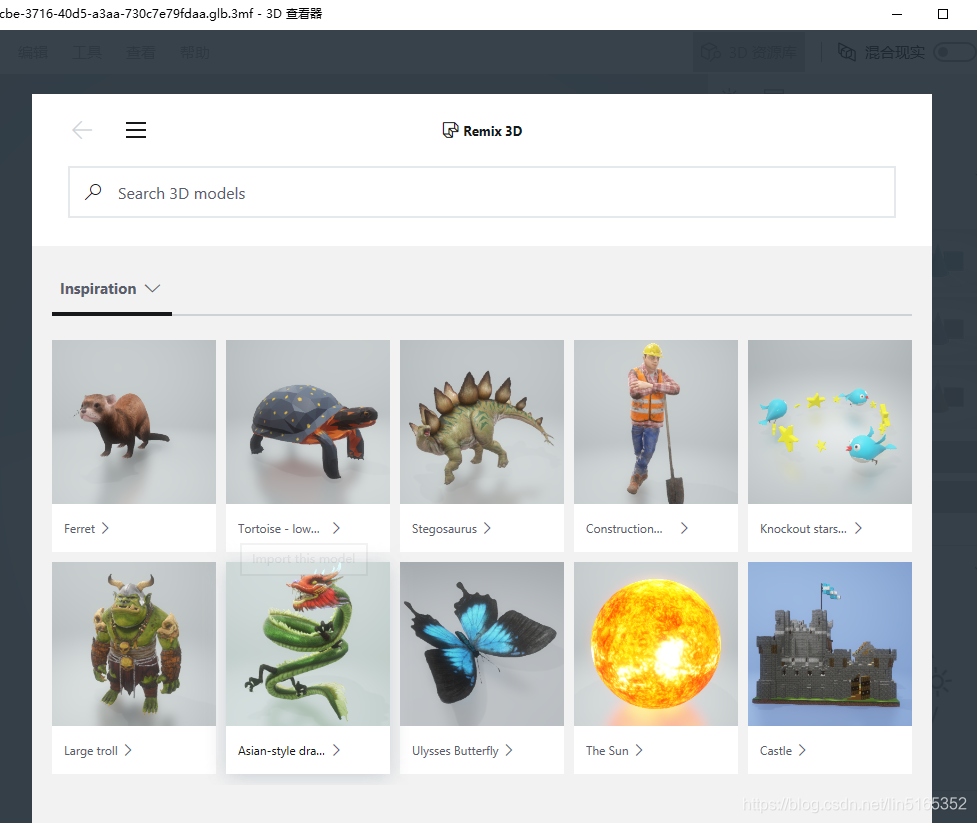Open the Tortoise low-poly thumbnail
977x823 pixels.
pos(308,422)
